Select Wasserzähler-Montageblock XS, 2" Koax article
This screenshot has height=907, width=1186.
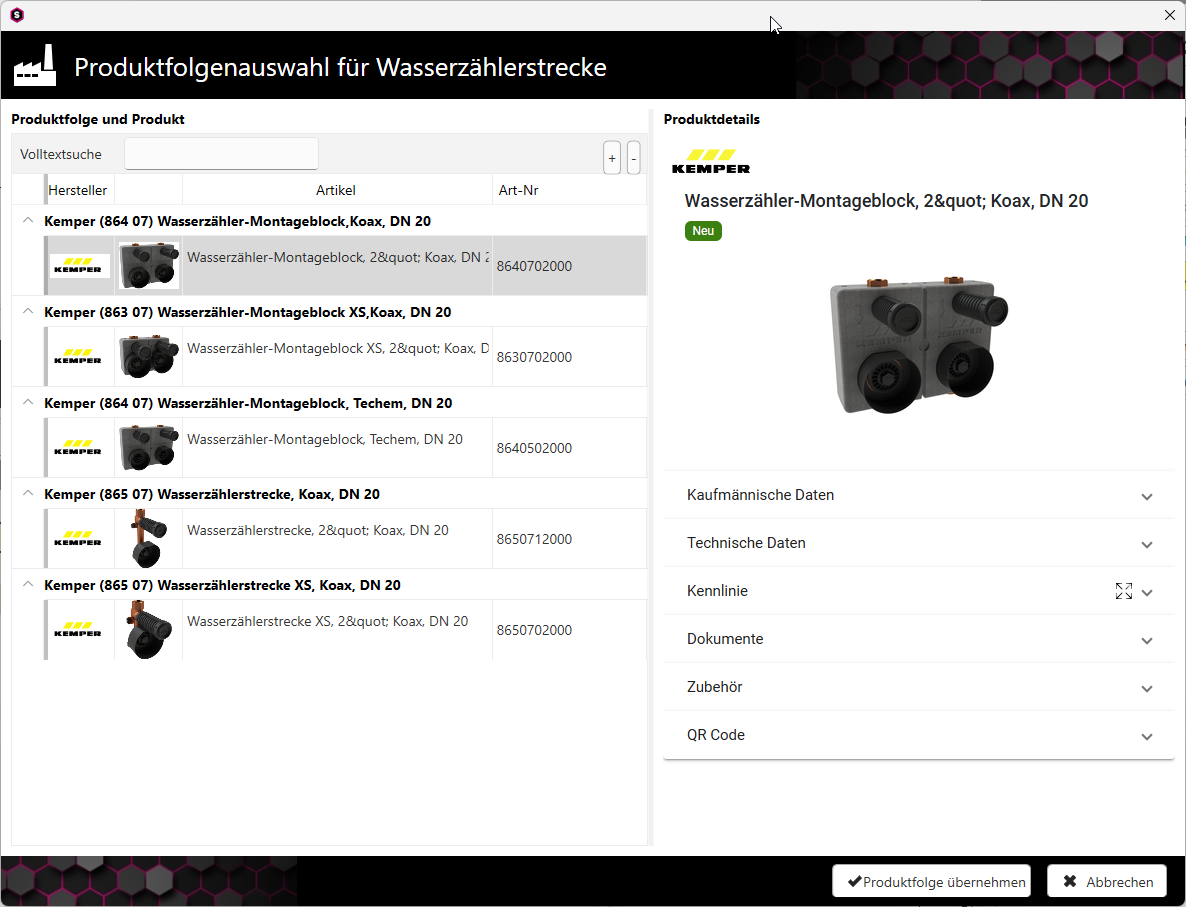coord(337,349)
